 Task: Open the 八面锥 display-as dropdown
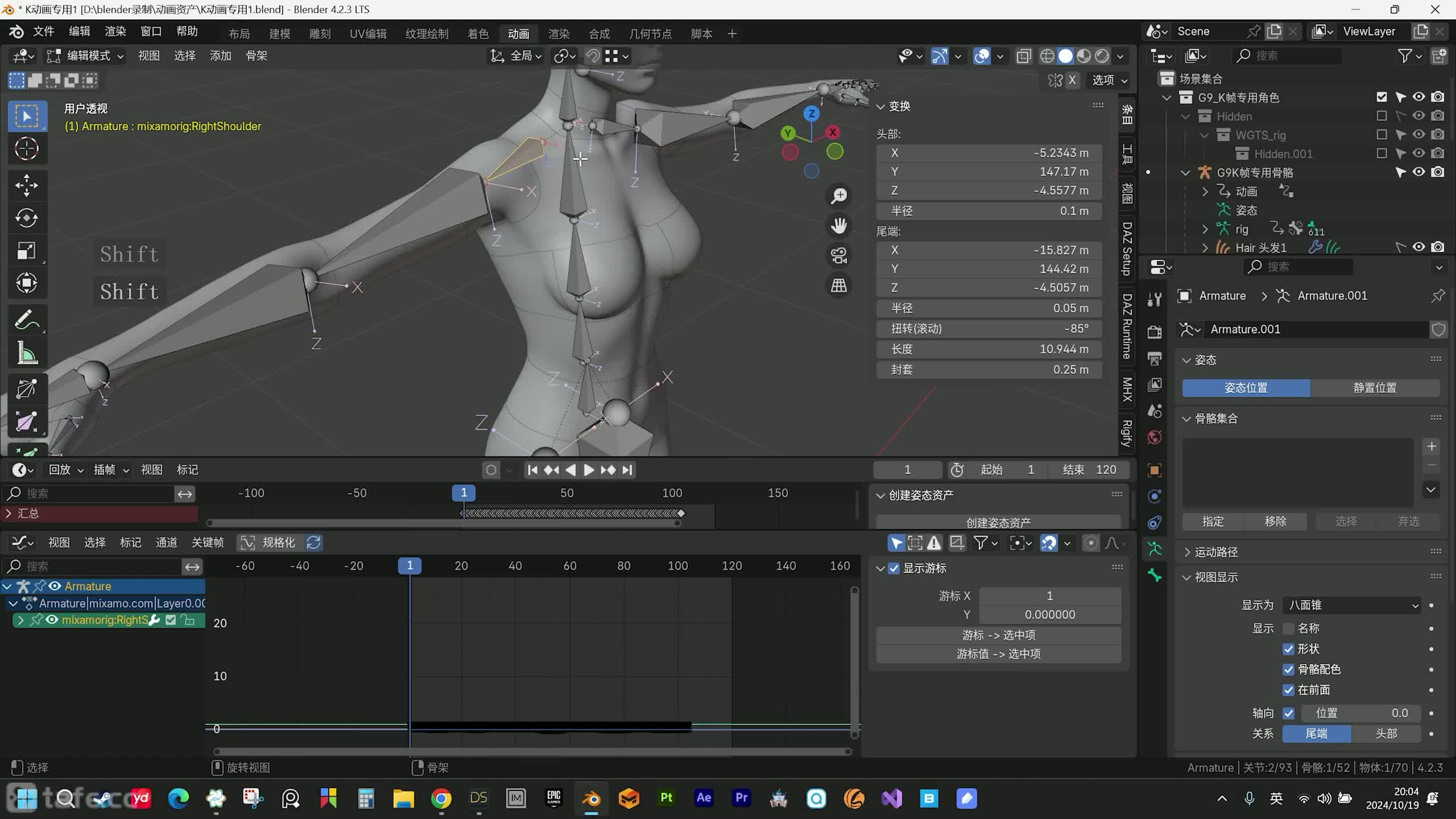1351,605
